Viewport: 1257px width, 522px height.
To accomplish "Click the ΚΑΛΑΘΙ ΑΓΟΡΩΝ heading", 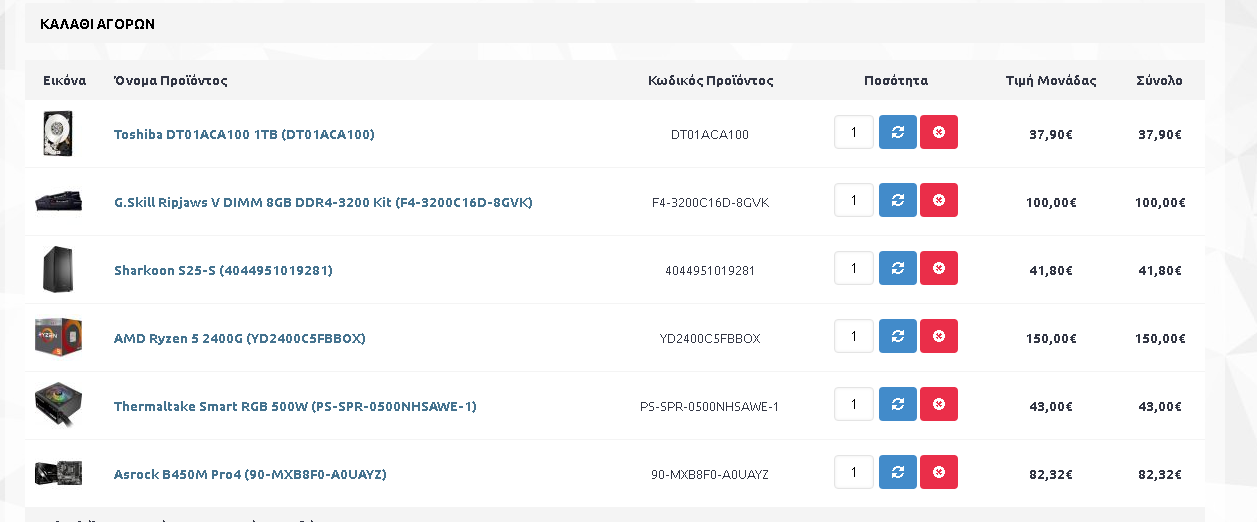I will [97, 23].
